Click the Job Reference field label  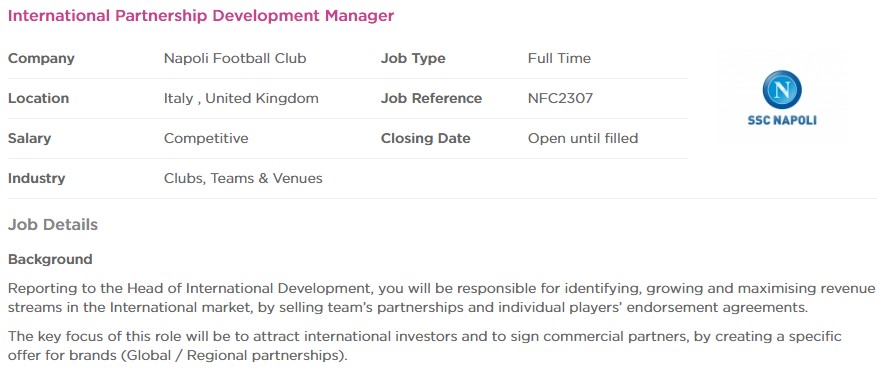tap(431, 98)
